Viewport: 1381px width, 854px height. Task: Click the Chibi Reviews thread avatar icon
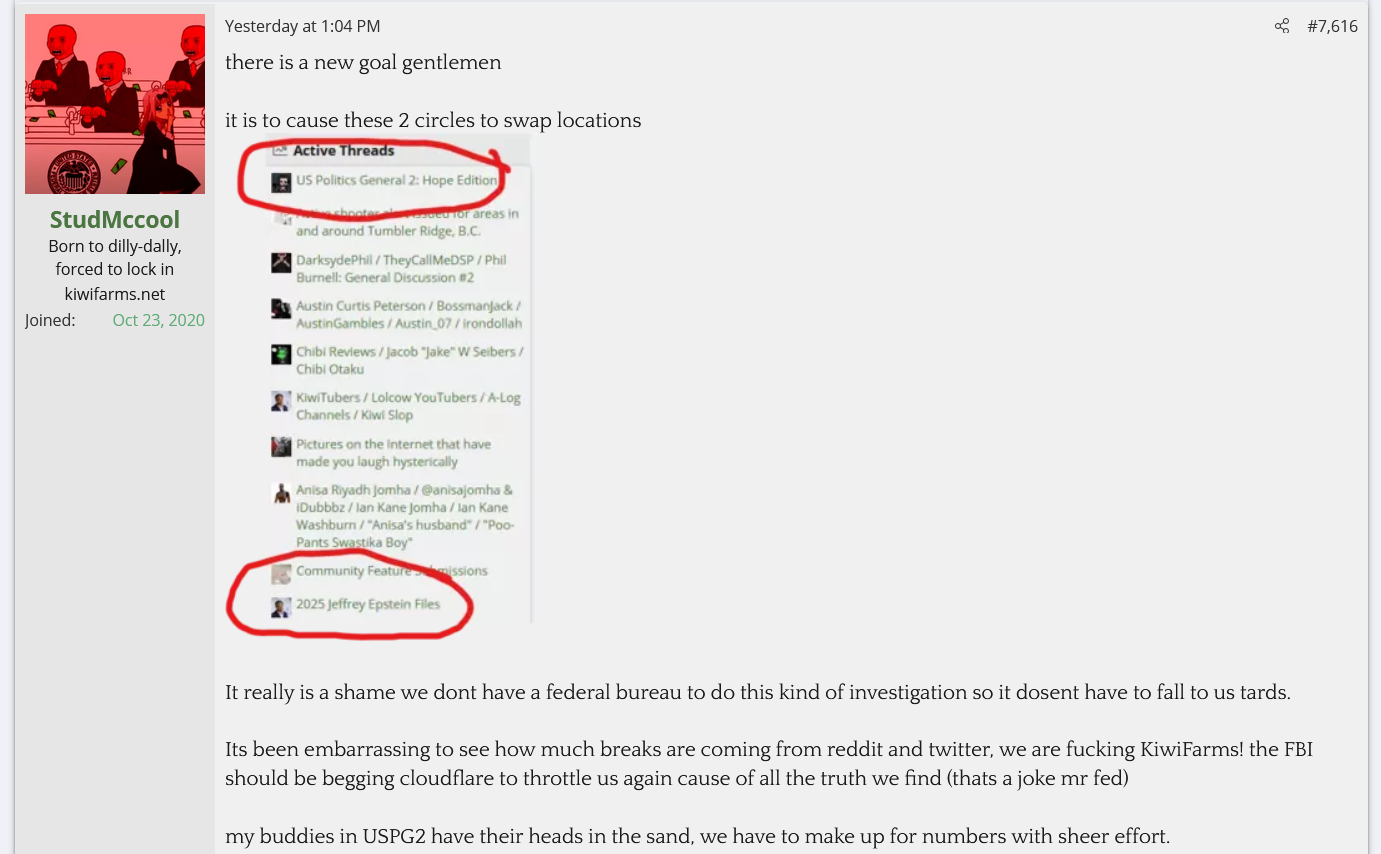[x=281, y=355]
